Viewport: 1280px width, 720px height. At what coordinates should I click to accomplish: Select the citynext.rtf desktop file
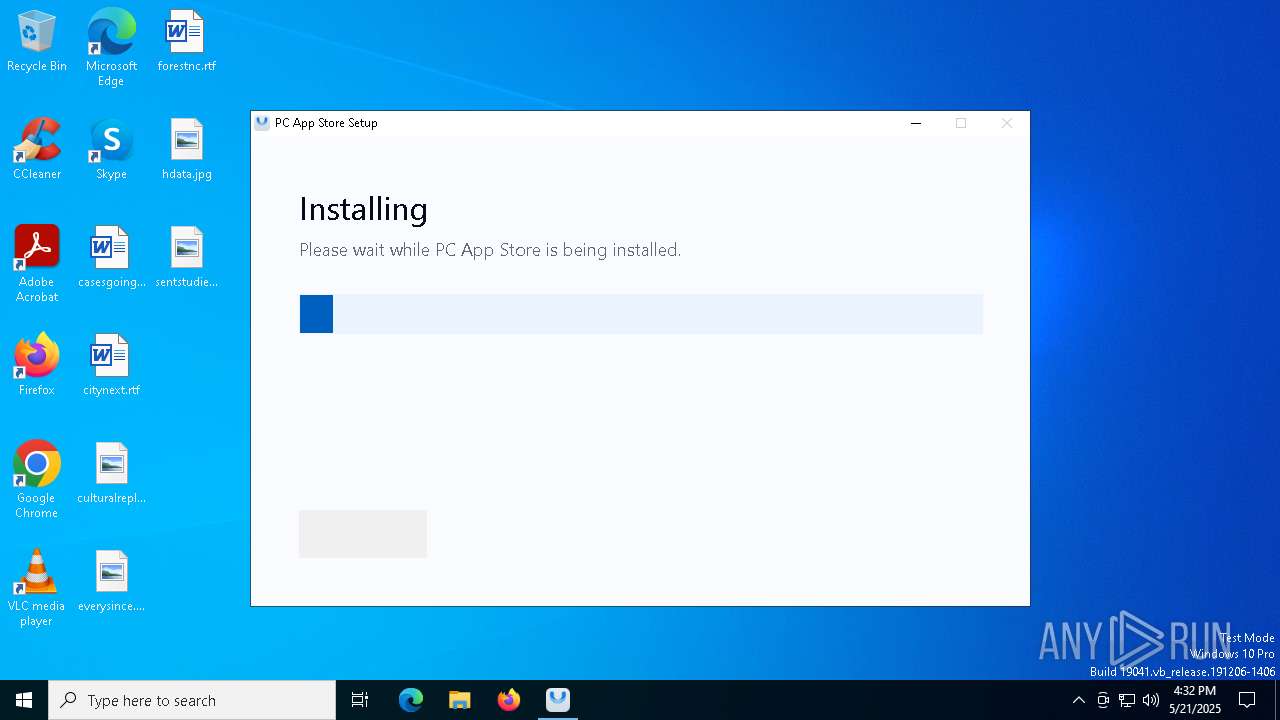pos(111,365)
